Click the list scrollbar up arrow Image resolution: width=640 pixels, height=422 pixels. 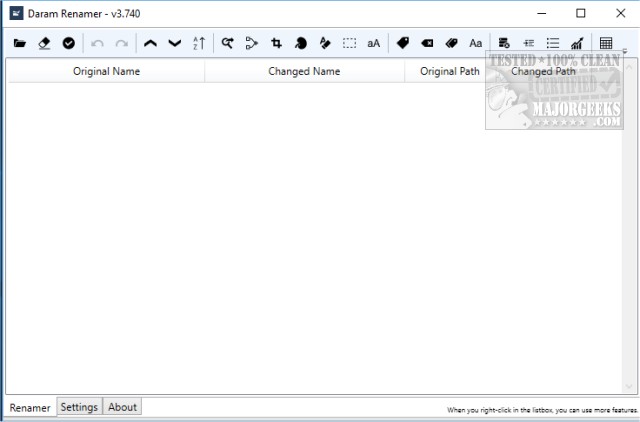[x=629, y=66]
